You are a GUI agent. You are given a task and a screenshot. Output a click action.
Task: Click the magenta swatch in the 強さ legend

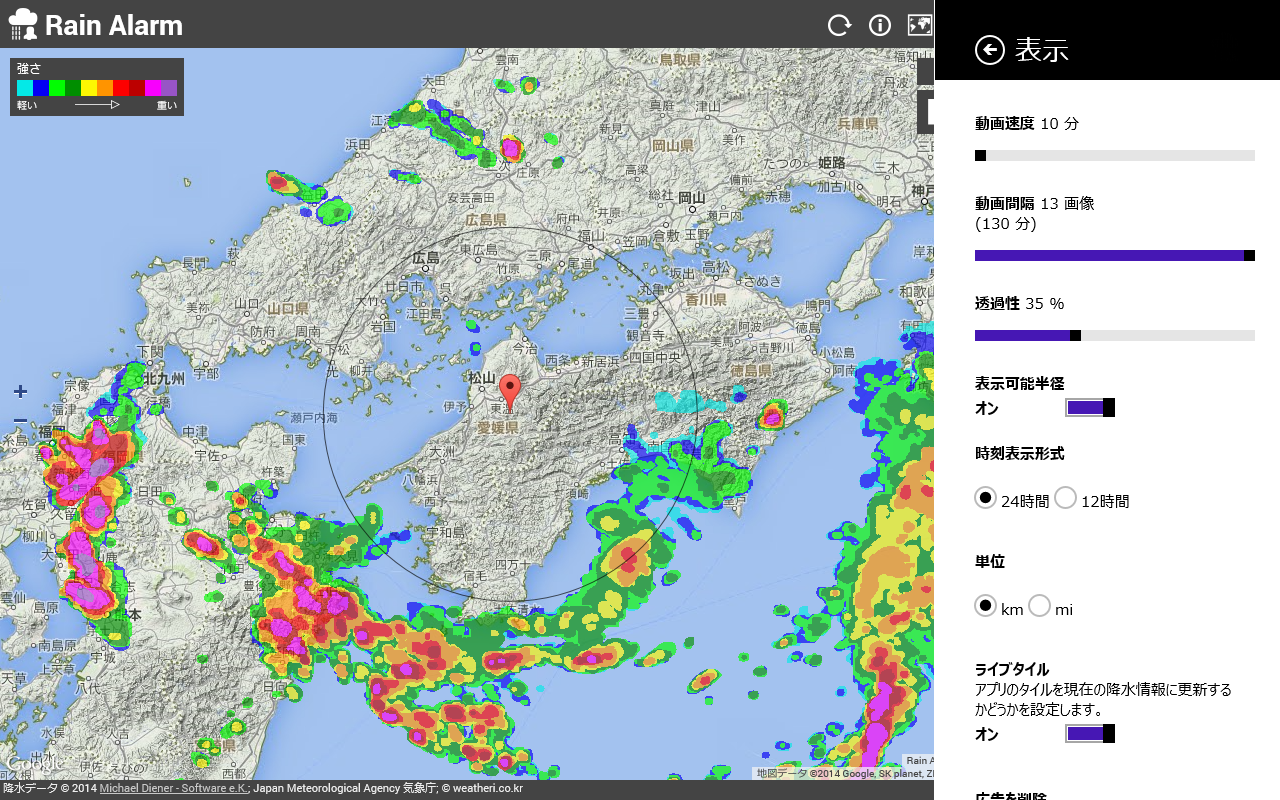click(x=153, y=88)
